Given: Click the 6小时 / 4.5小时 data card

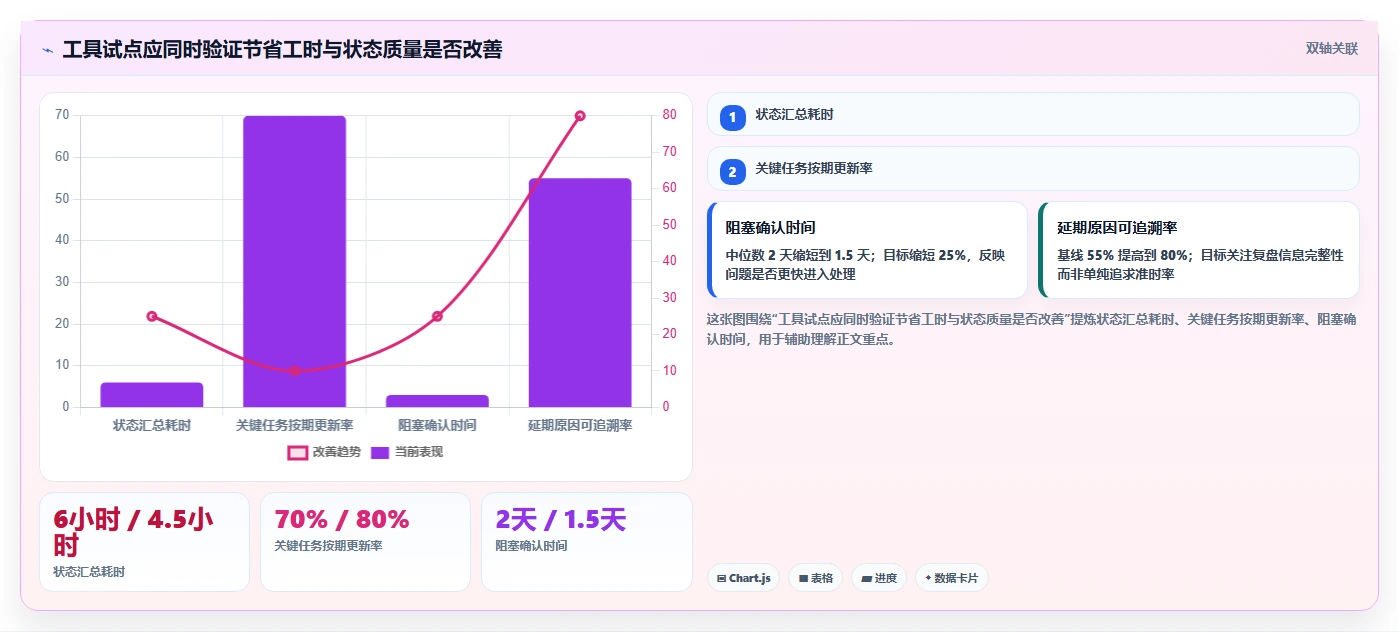Looking at the screenshot, I should (144, 542).
